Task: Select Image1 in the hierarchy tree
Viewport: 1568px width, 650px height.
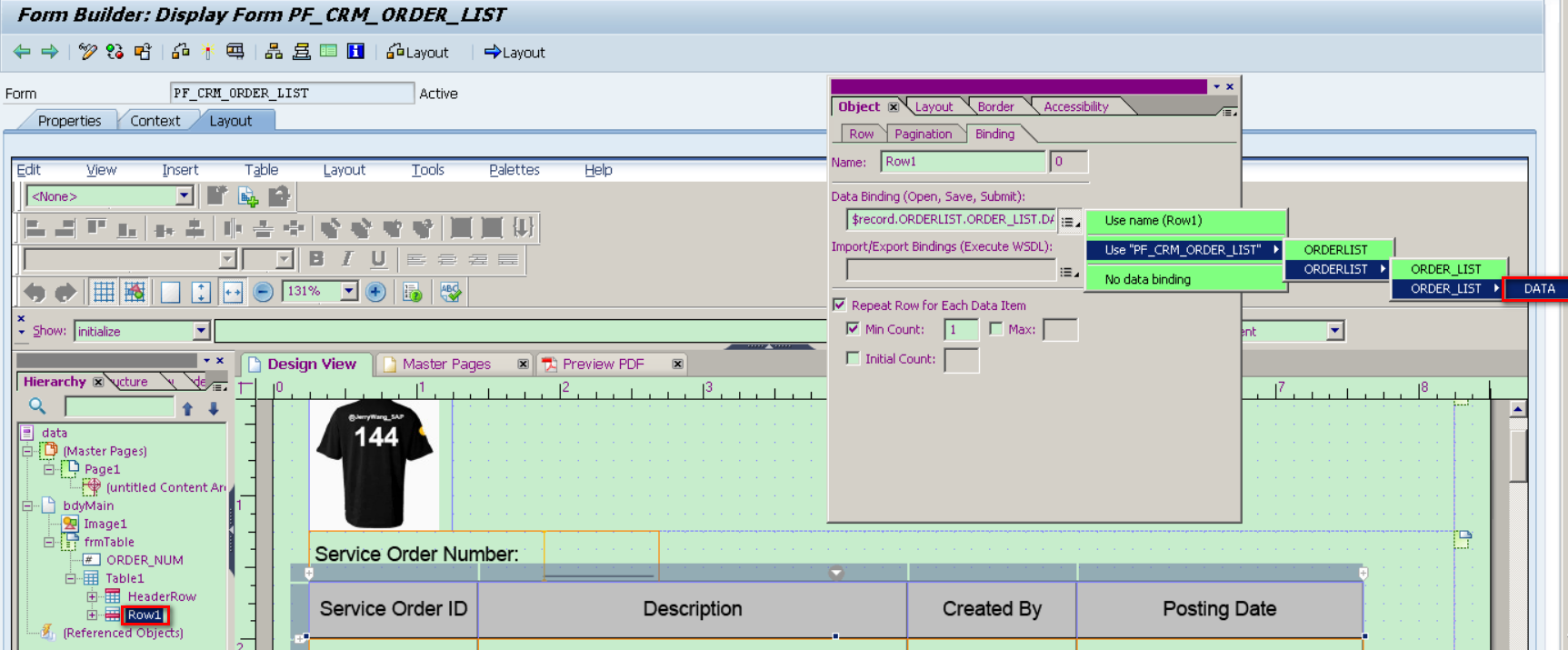Action: (105, 524)
